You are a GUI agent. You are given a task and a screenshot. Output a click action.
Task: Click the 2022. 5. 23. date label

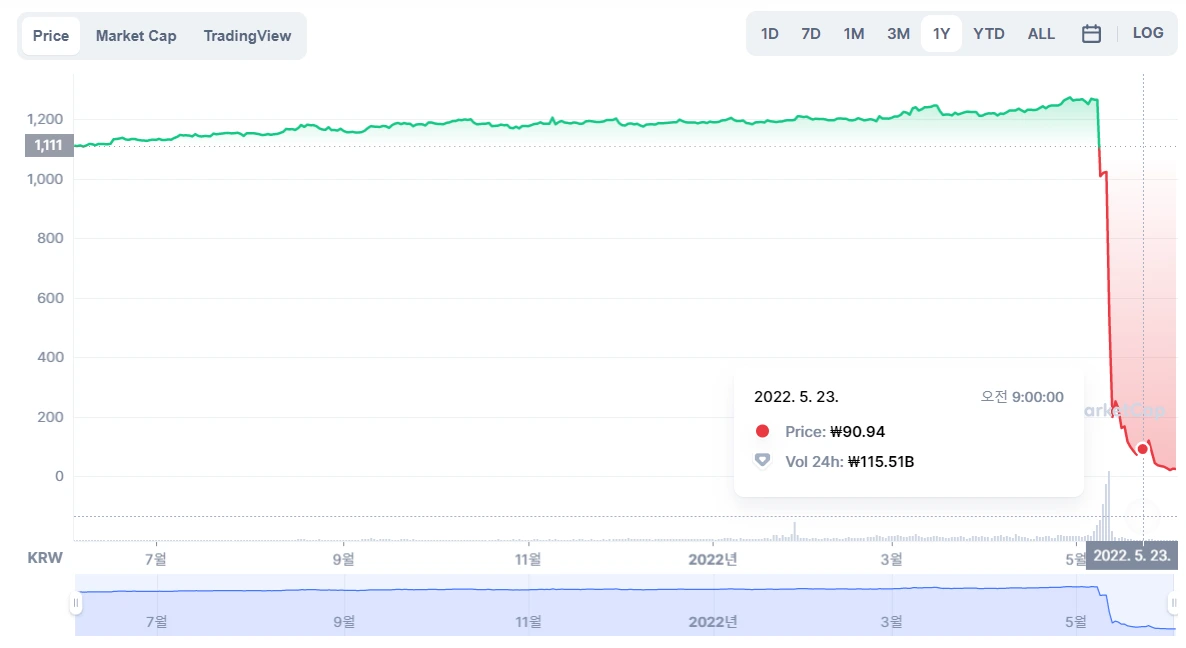(1132, 556)
